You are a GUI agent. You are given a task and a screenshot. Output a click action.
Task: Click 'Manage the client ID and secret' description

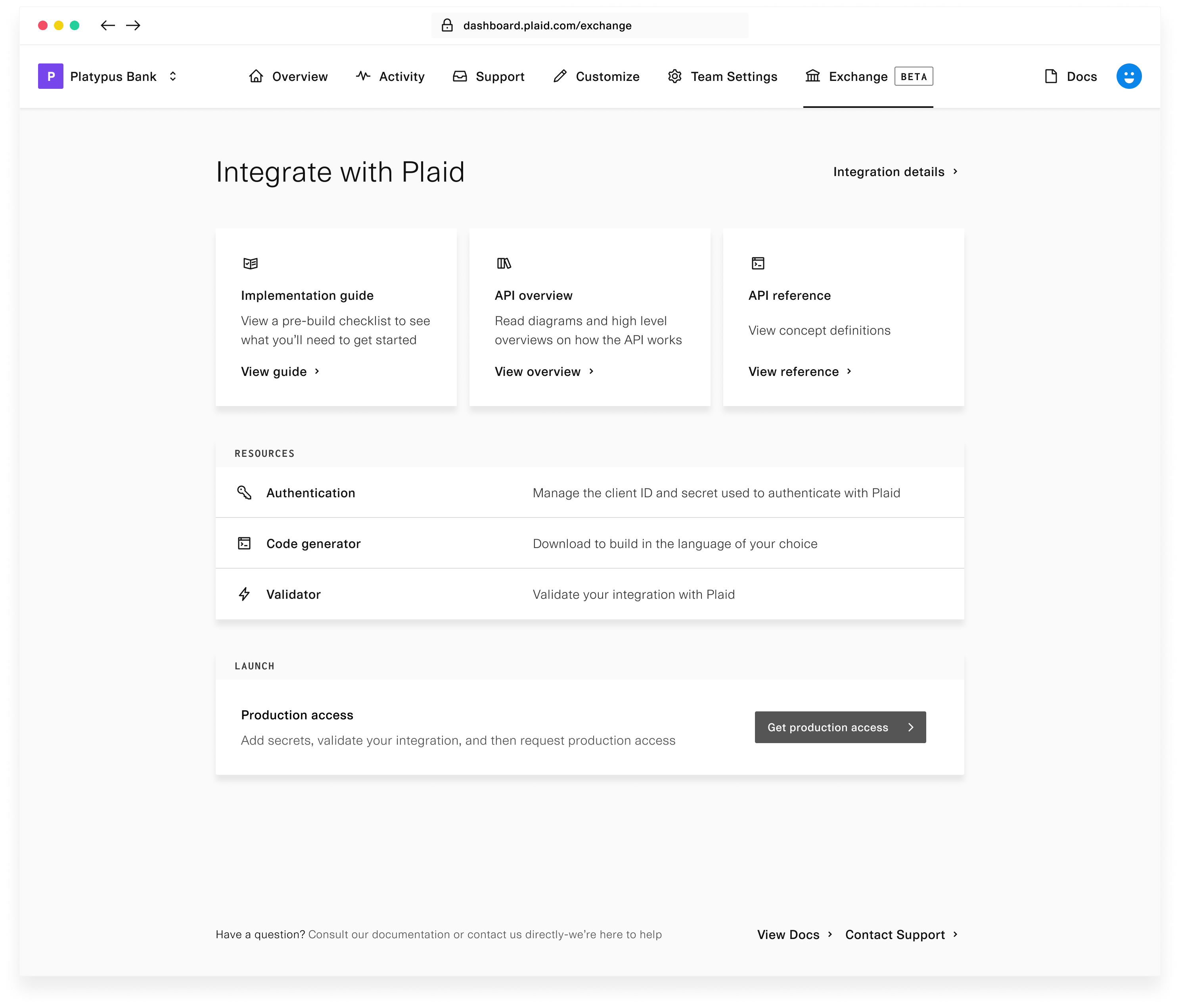(x=716, y=493)
